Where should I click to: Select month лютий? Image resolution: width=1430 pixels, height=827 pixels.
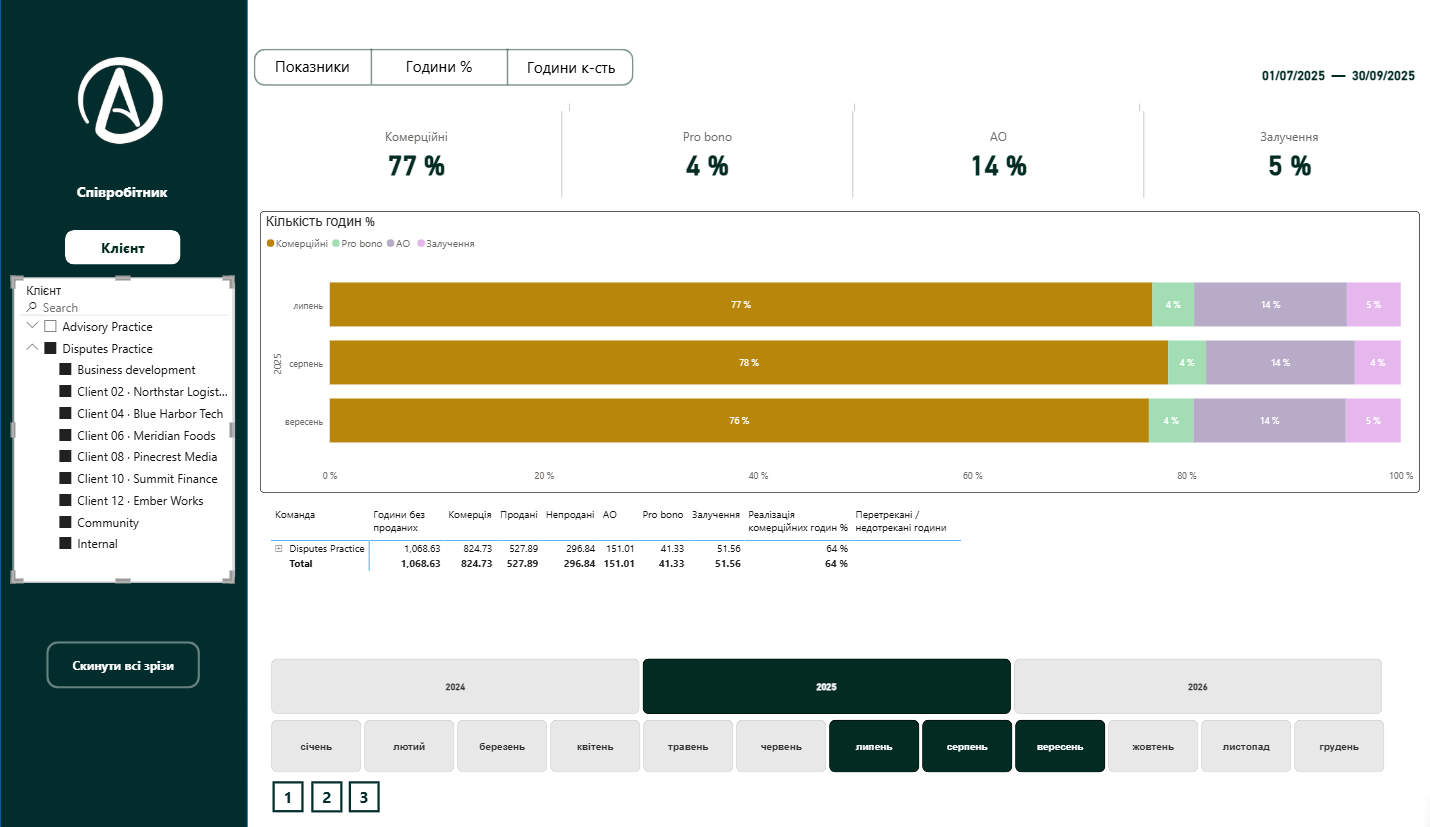[x=409, y=746]
